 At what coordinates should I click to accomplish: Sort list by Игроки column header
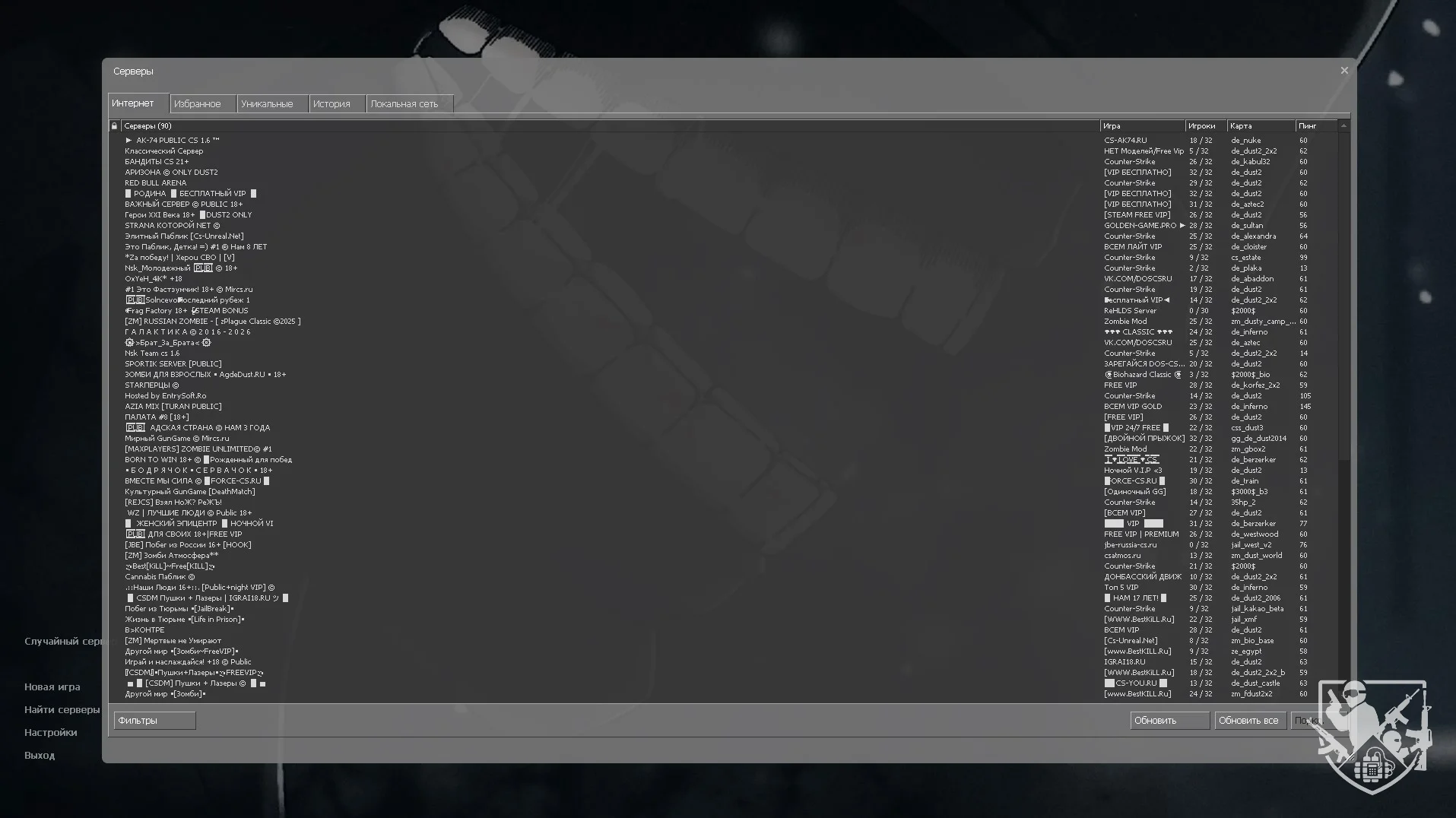click(x=1203, y=126)
